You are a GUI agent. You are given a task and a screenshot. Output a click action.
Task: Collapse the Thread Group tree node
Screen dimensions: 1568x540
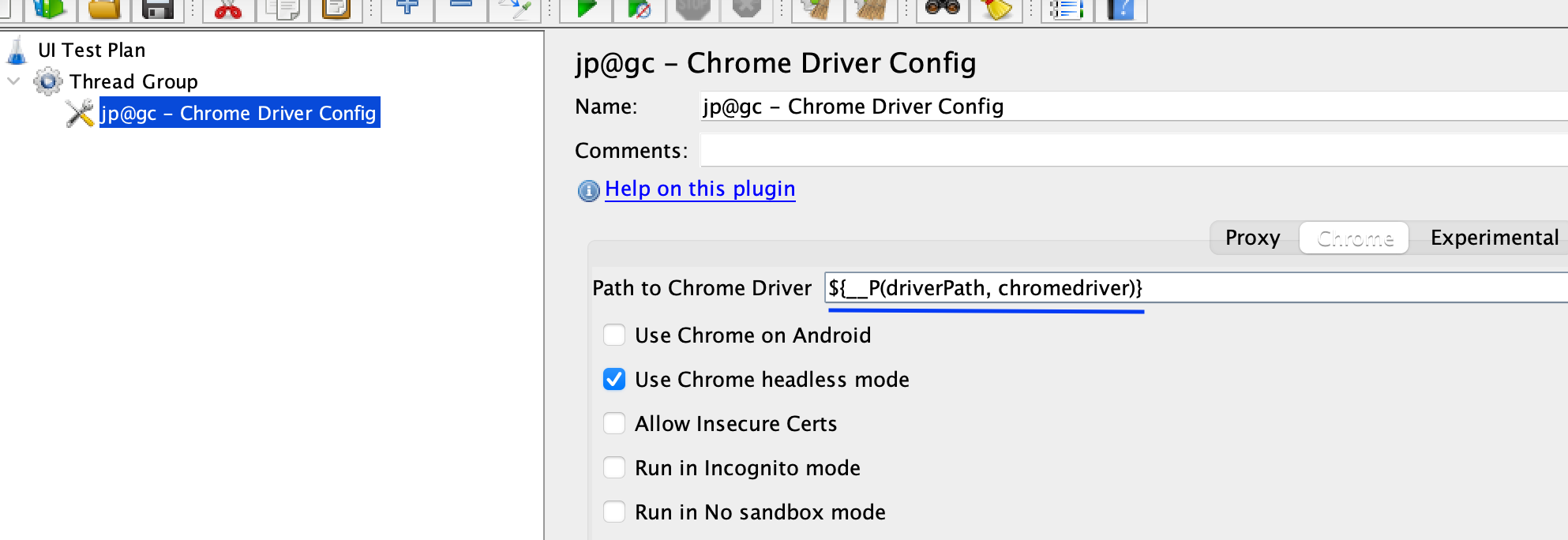pyautogui.click(x=13, y=81)
